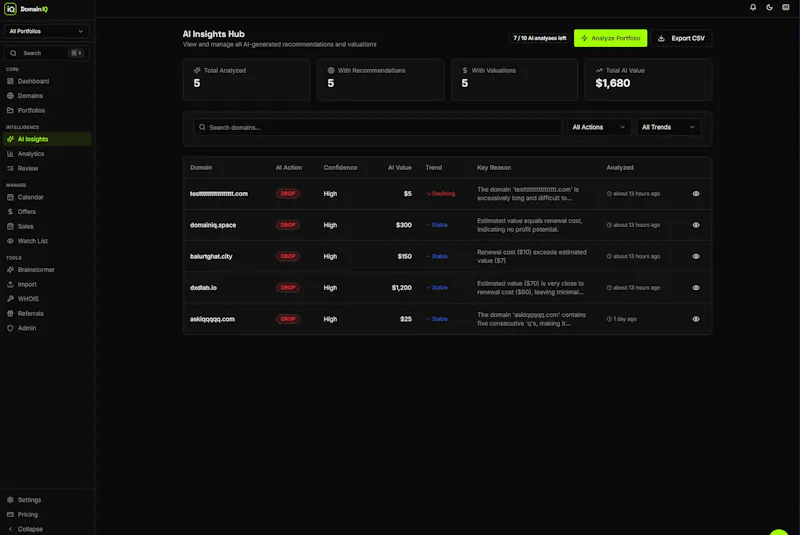800x535 pixels.
Task: Open domain dxdlab.io link
Action: click(203, 288)
